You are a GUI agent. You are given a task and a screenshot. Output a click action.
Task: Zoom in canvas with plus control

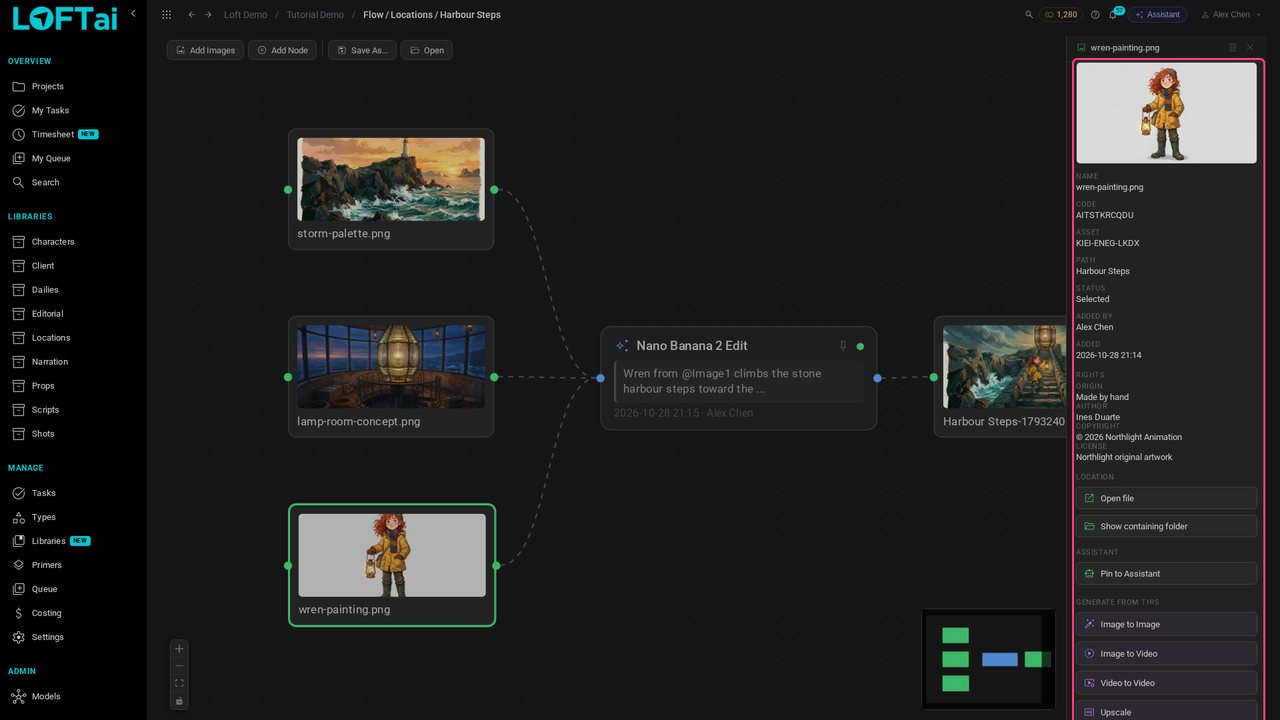[x=179, y=649]
